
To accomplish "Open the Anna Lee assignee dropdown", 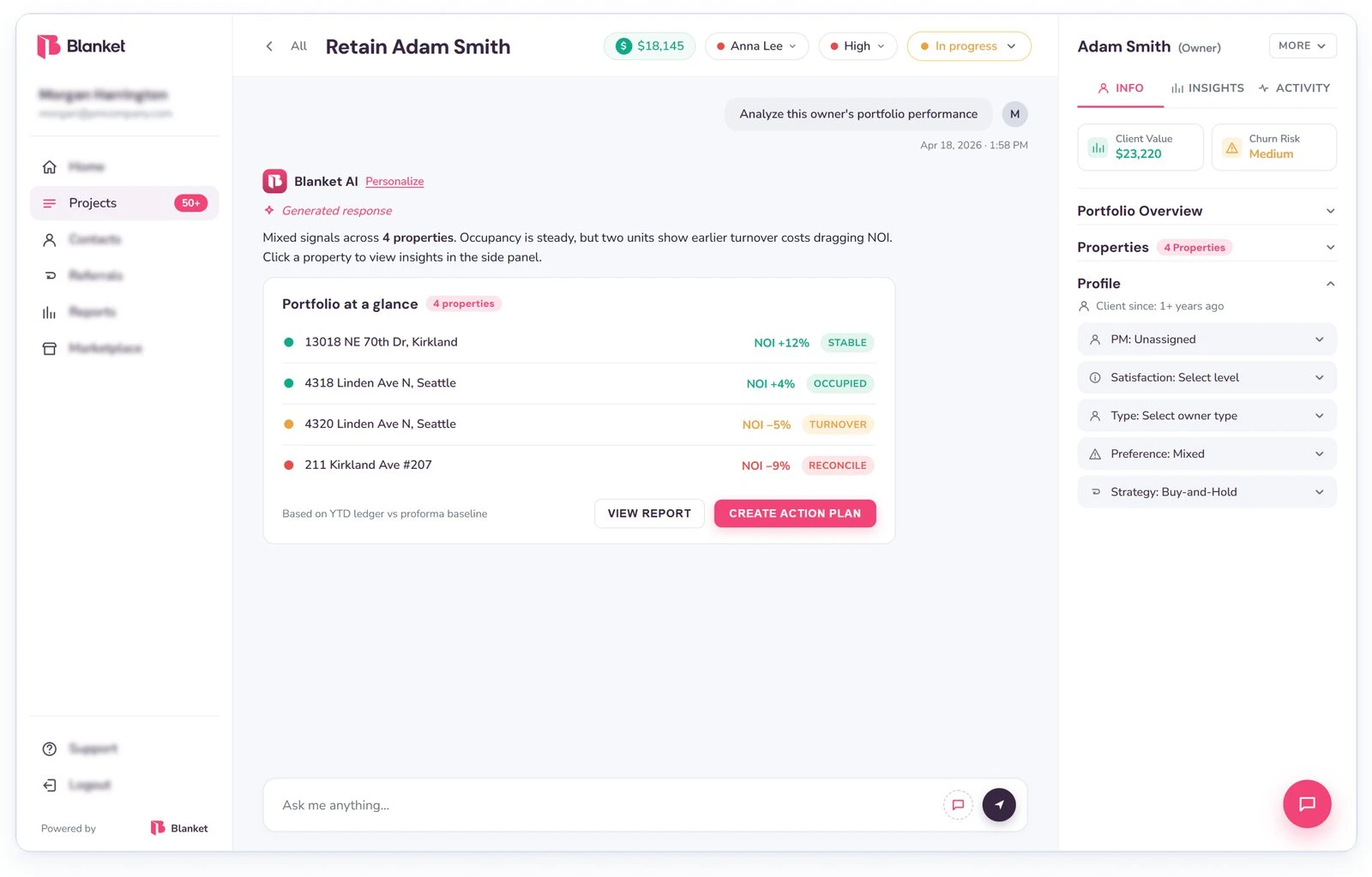I will pyautogui.click(x=756, y=46).
